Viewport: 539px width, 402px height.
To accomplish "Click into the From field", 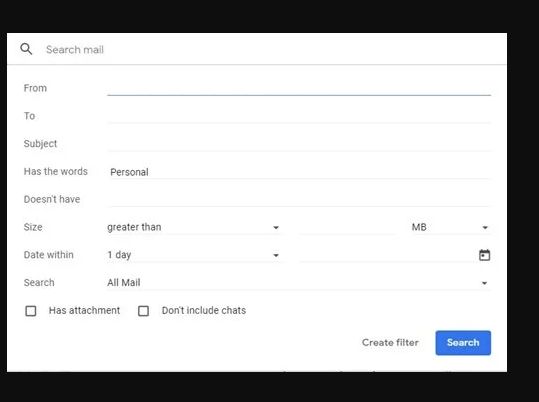I will tap(299, 88).
